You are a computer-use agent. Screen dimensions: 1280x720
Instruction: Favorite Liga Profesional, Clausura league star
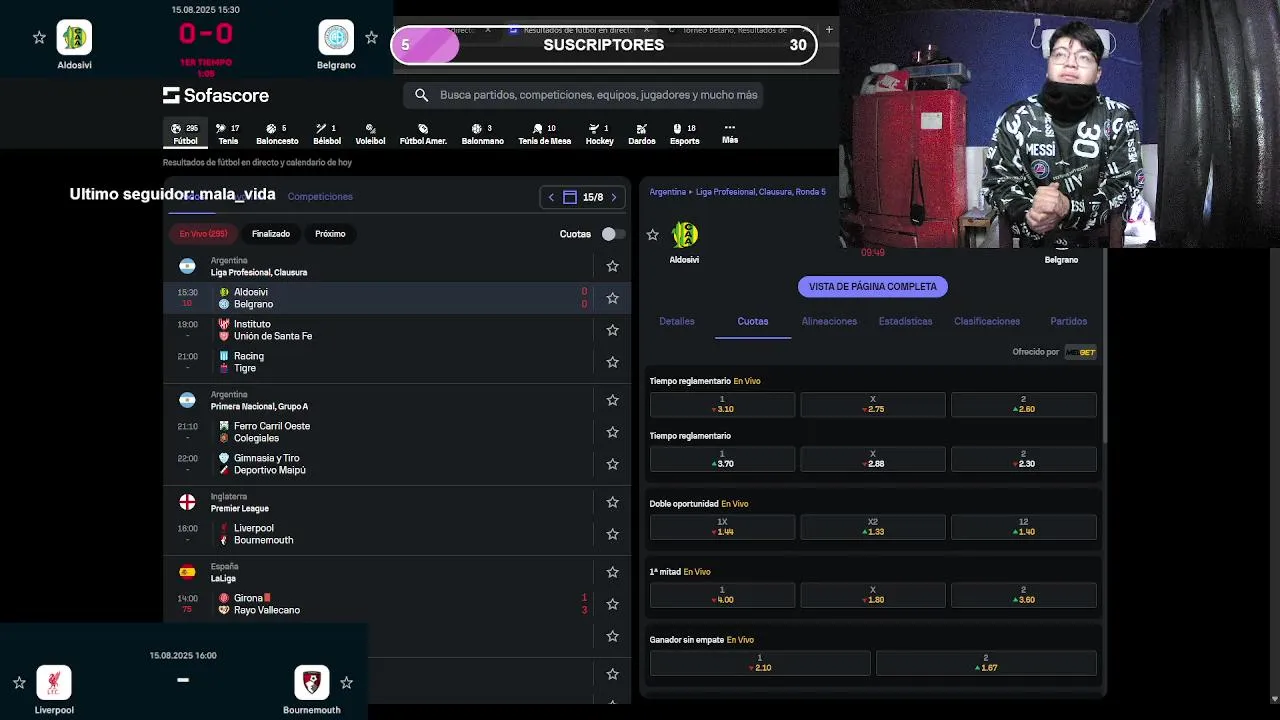[612, 266]
